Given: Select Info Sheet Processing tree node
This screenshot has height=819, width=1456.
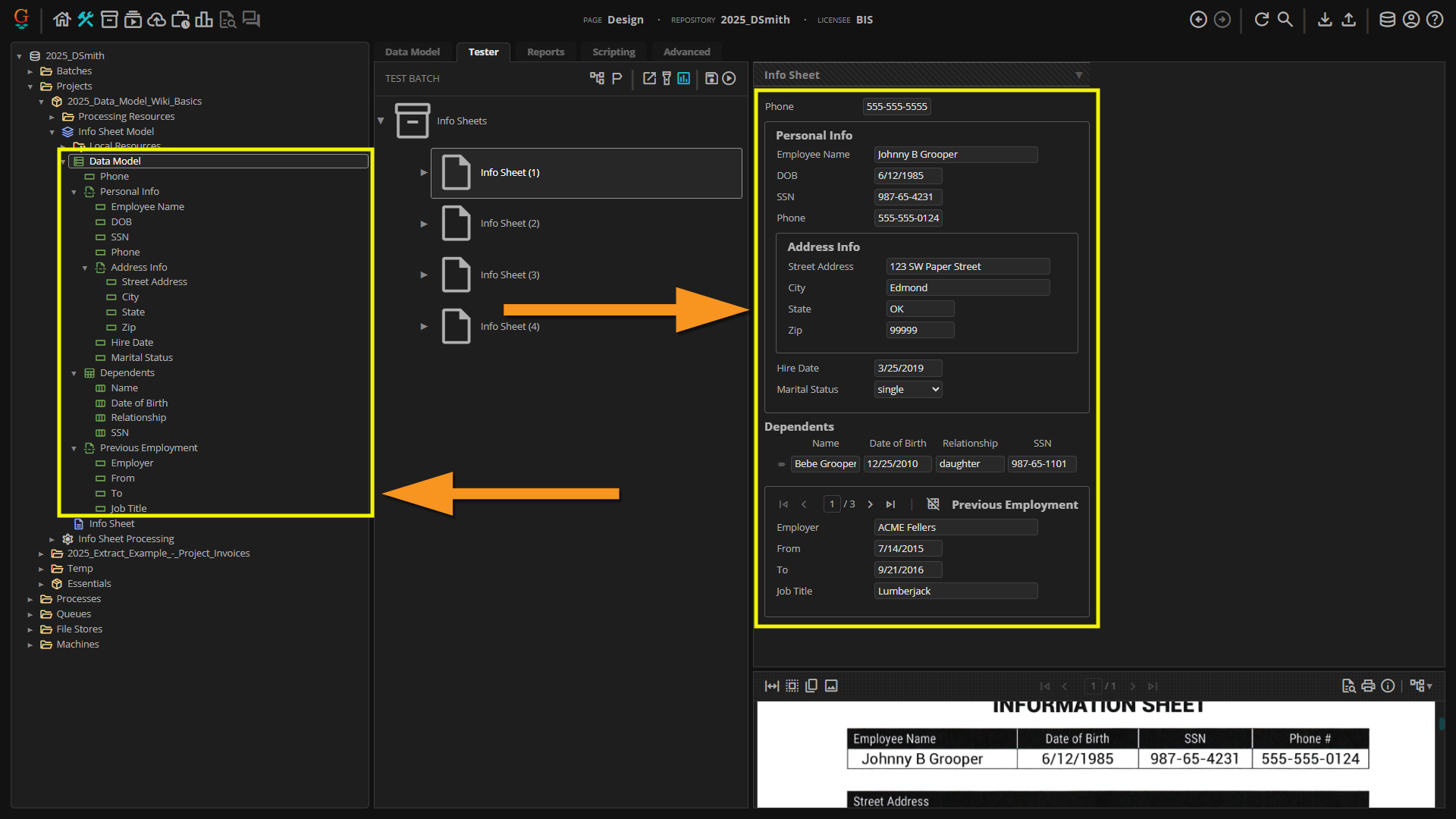Looking at the screenshot, I should [x=126, y=538].
